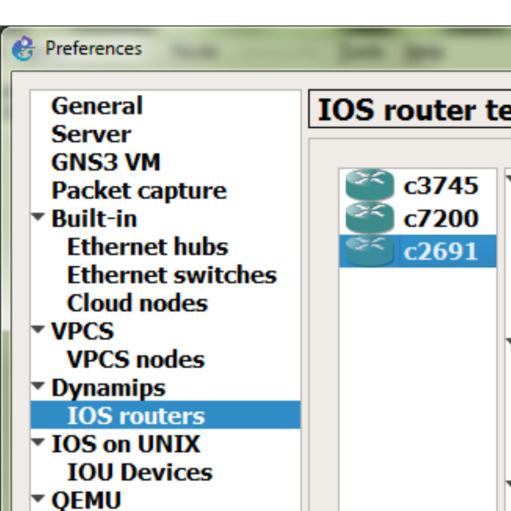This screenshot has height=511, width=511.
Task: Select Ethernet switches in the tree
Action: [172, 275]
